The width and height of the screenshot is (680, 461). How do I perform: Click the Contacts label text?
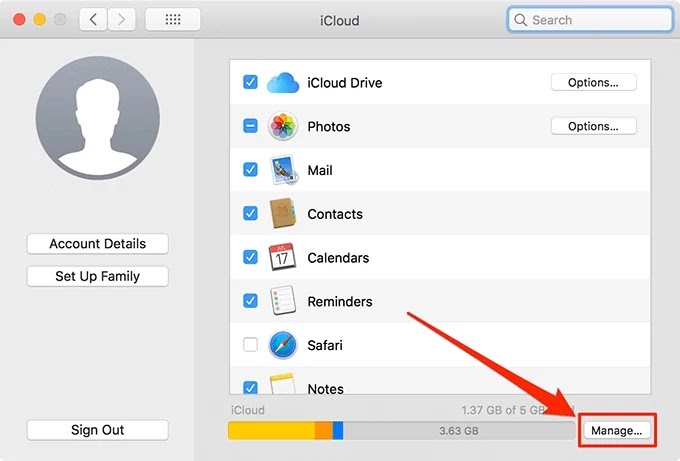tap(335, 214)
